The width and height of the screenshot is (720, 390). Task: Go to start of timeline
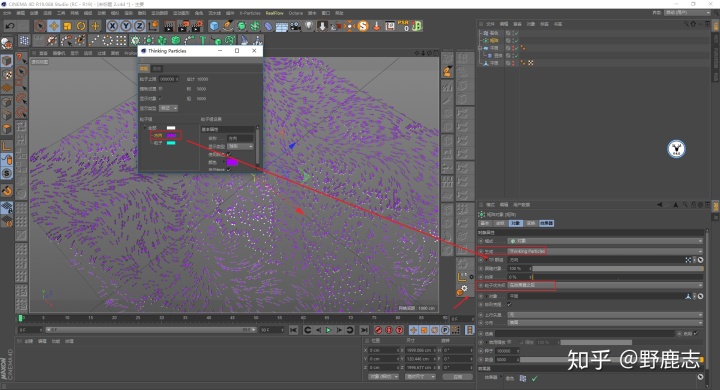pyautogui.click(x=293, y=330)
